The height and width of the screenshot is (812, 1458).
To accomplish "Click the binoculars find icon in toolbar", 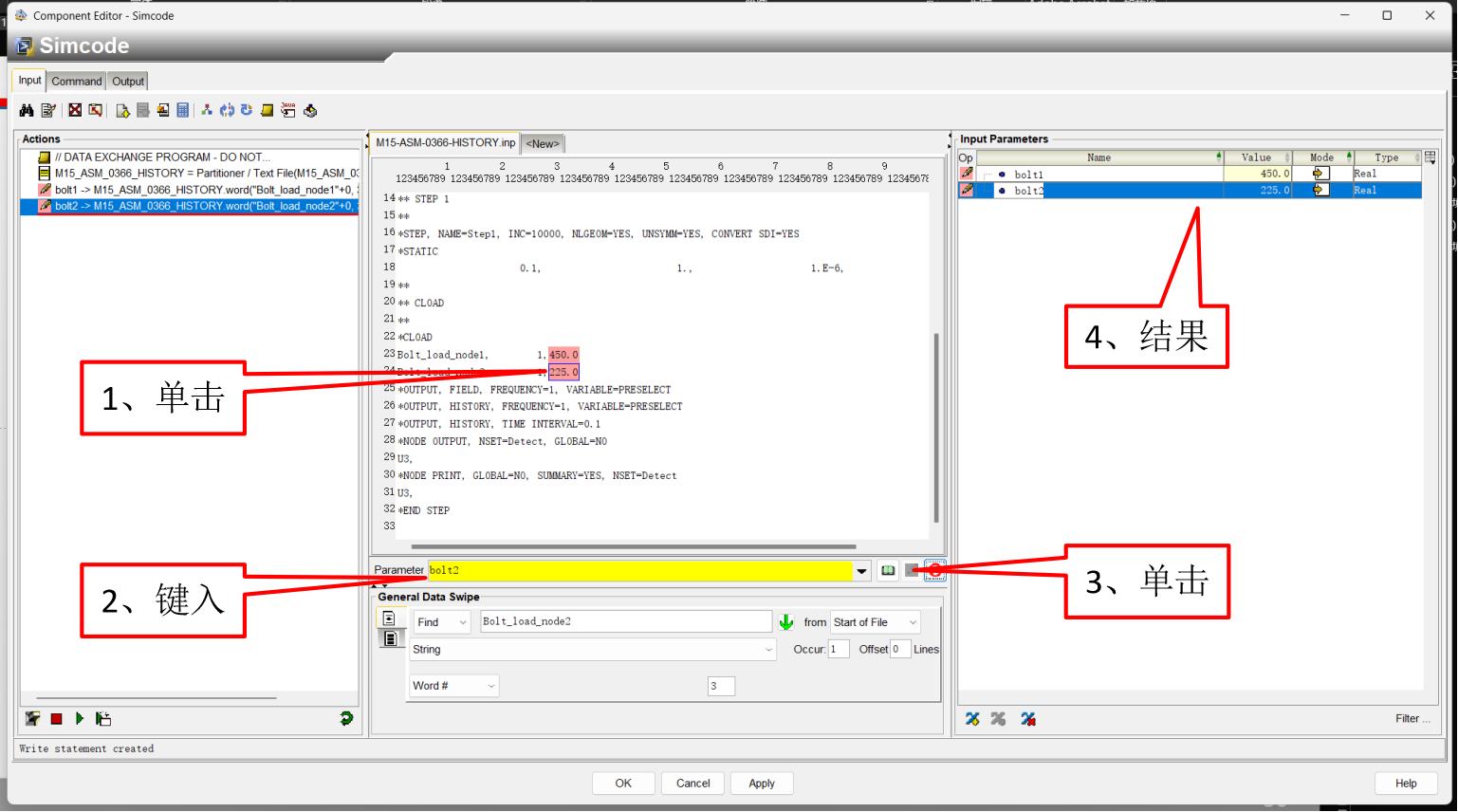I will tap(27, 110).
